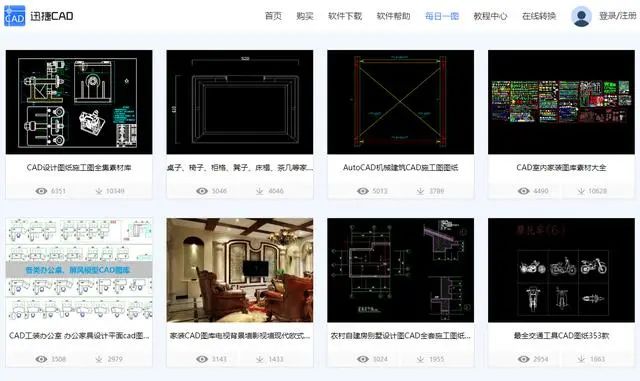This screenshot has width=640, height=381.
Task: Select the 每日一图 navigation tab
Action: pyautogui.click(x=442, y=16)
